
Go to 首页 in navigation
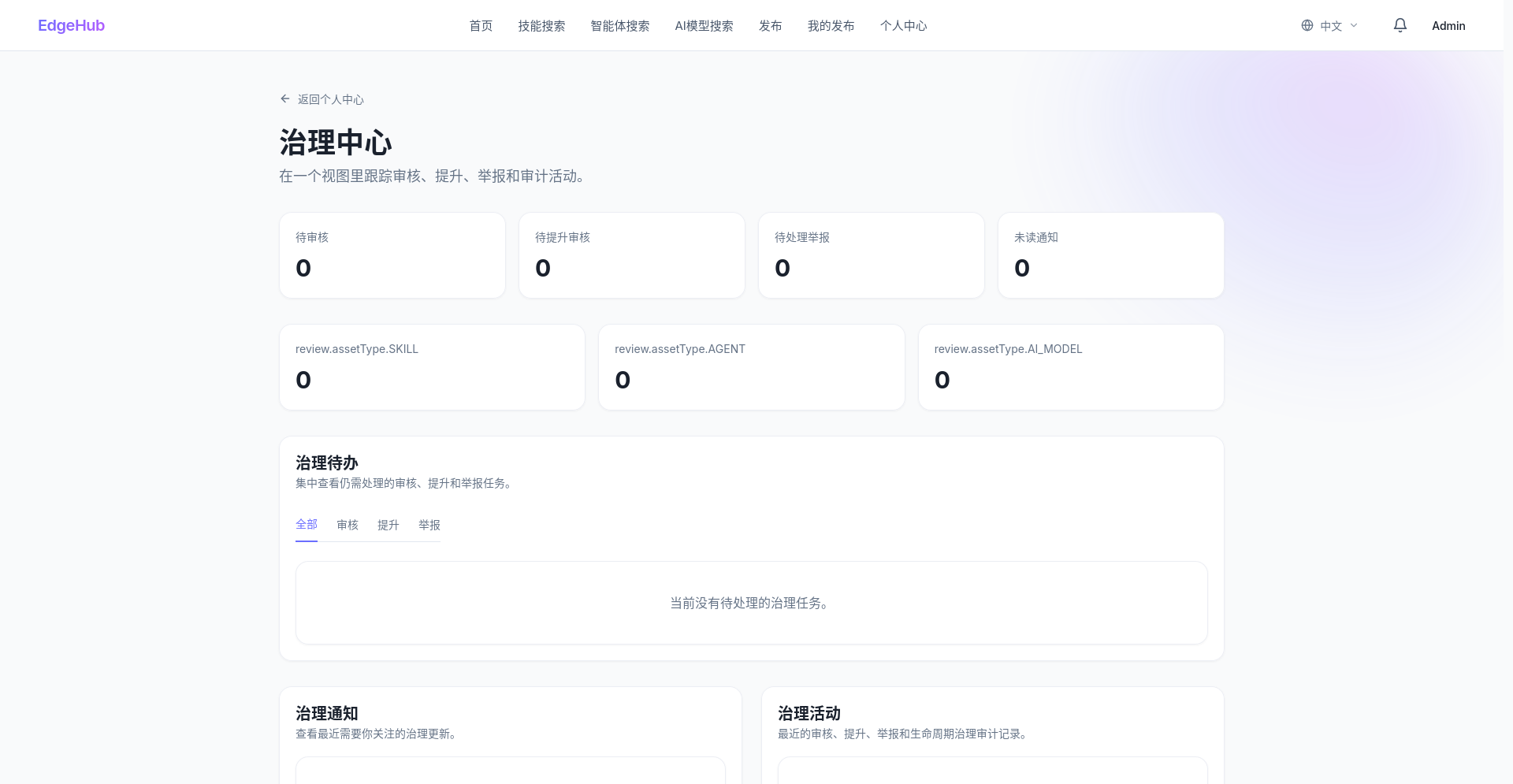pyautogui.click(x=481, y=26)
